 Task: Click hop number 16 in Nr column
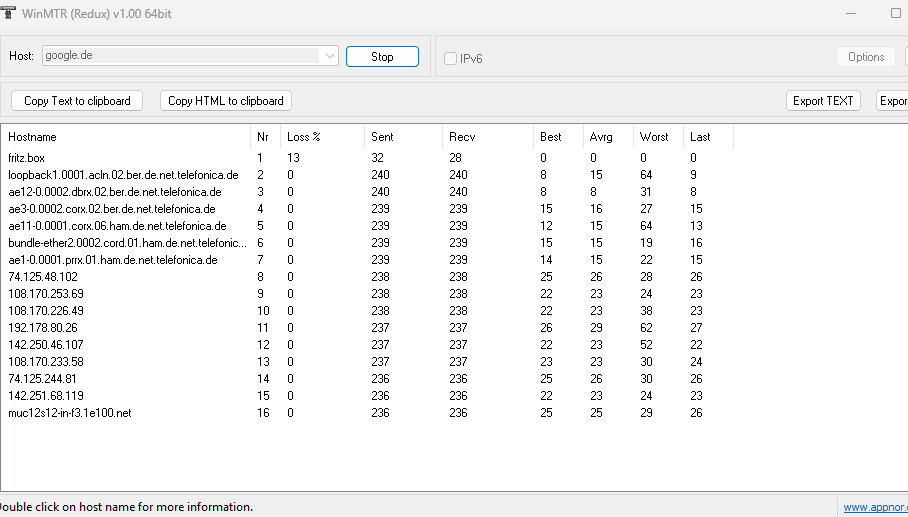click(x=263, y=413)
